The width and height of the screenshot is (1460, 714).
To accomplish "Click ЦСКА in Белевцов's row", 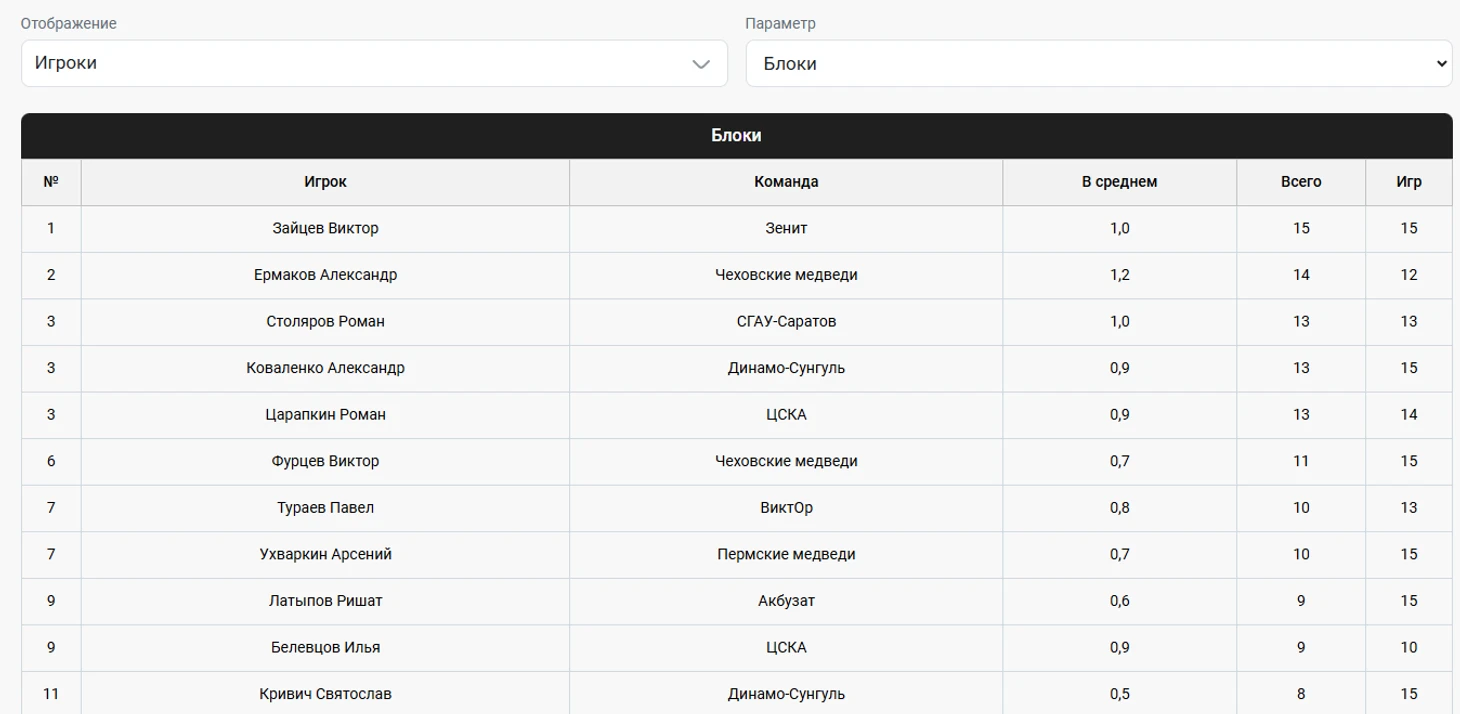I will pyautogui.click(x=786, y=648).
